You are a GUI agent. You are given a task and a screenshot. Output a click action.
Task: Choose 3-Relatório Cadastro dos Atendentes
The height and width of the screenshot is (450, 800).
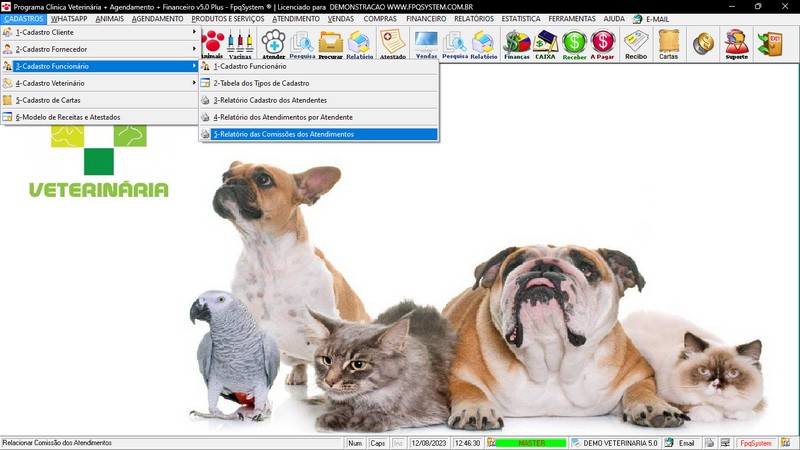pyautogui.click(x=319, y=100)
